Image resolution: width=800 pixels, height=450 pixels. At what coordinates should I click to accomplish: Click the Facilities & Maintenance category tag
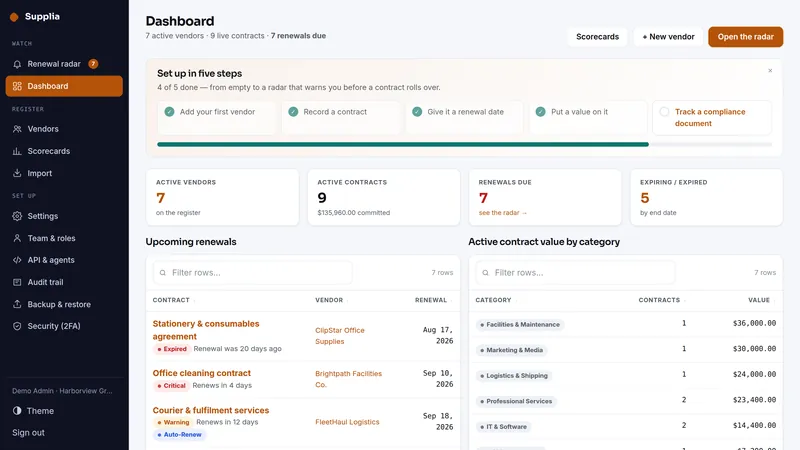[x=520, y=324]
